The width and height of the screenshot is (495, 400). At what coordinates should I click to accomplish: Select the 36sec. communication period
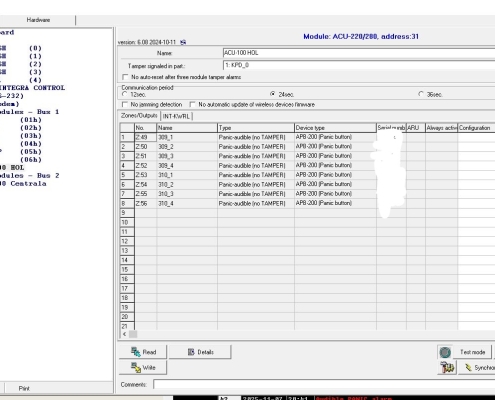[x=421, y=94]
